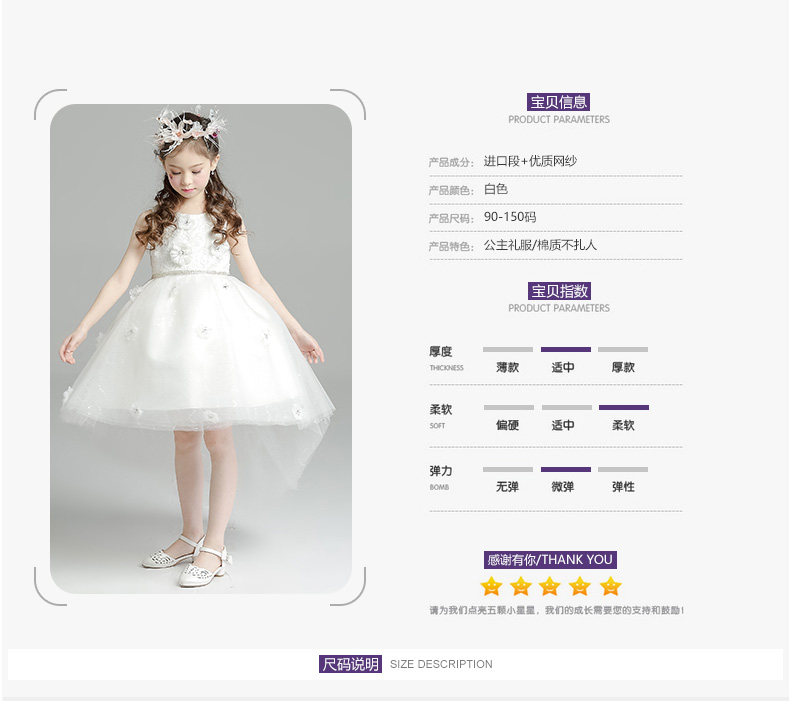
Task: Click the 产品成分 row showing 进口段+优质网纱
Action: 530,161
